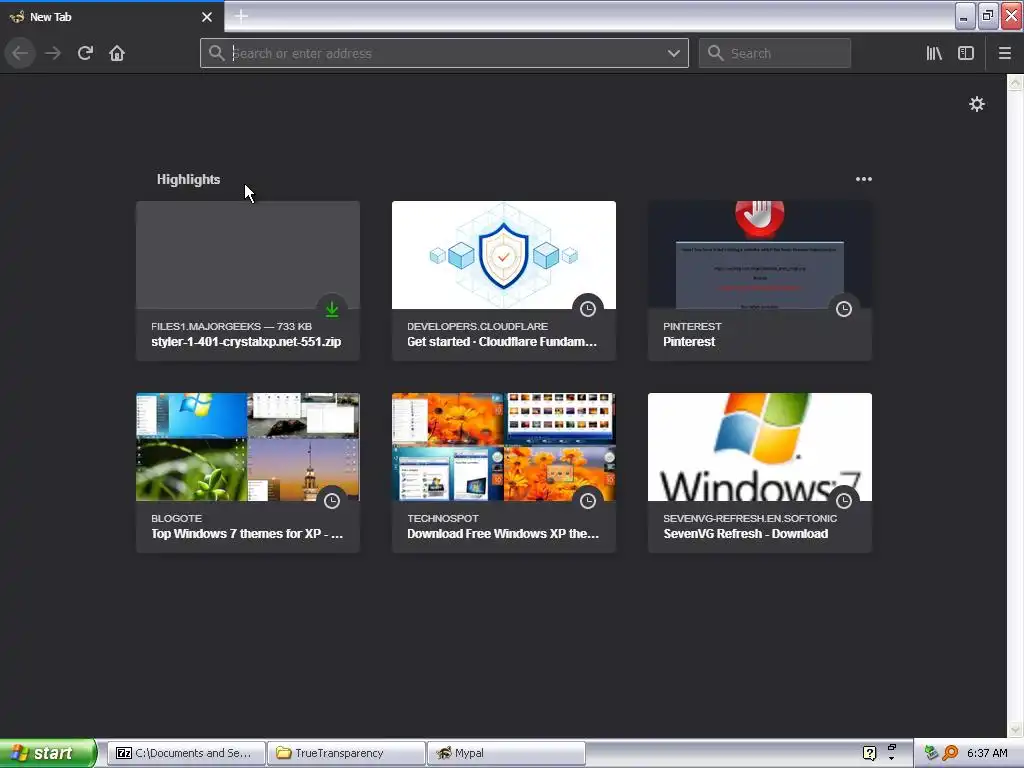Click the page scrollbar up arrow

[1015, 82]
